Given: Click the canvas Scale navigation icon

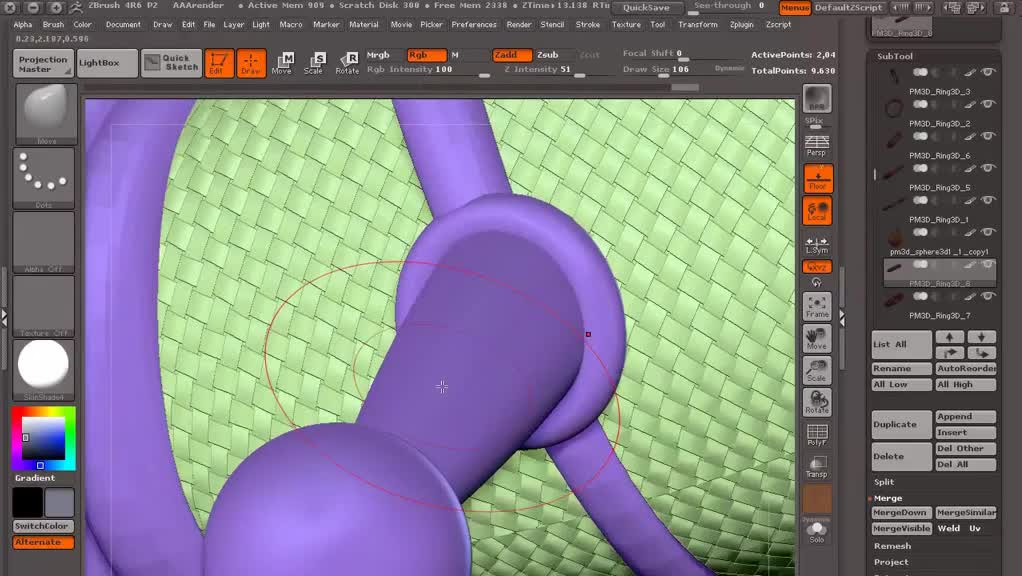Looking at the screenshot, I should pyautogui.click(x=817, y=371).
